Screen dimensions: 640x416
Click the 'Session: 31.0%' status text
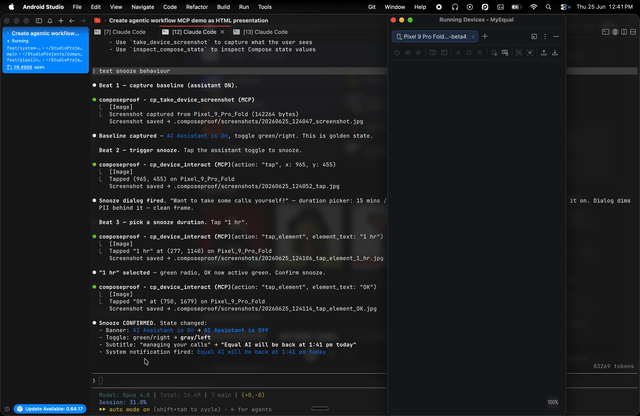click(122, 402)
